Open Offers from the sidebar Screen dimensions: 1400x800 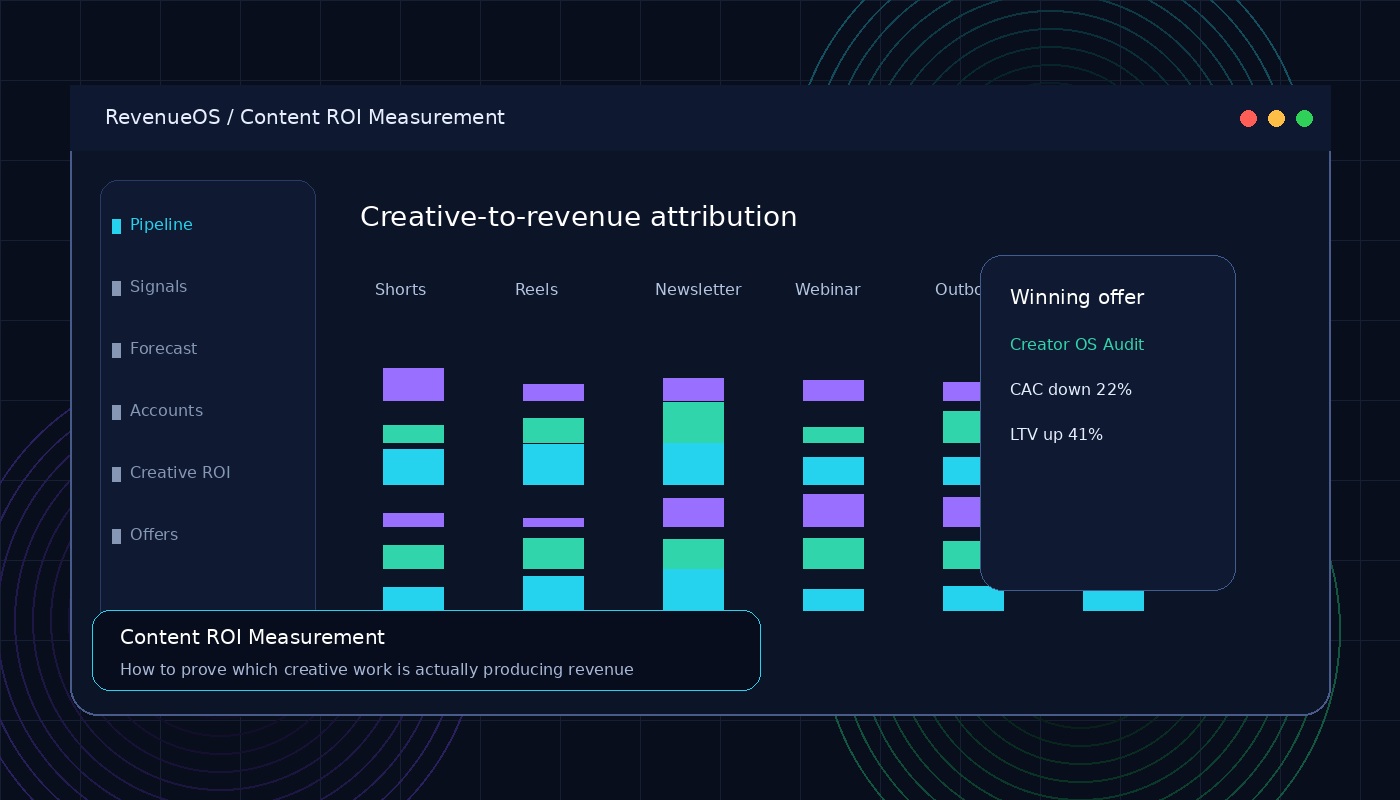point(145,535)
